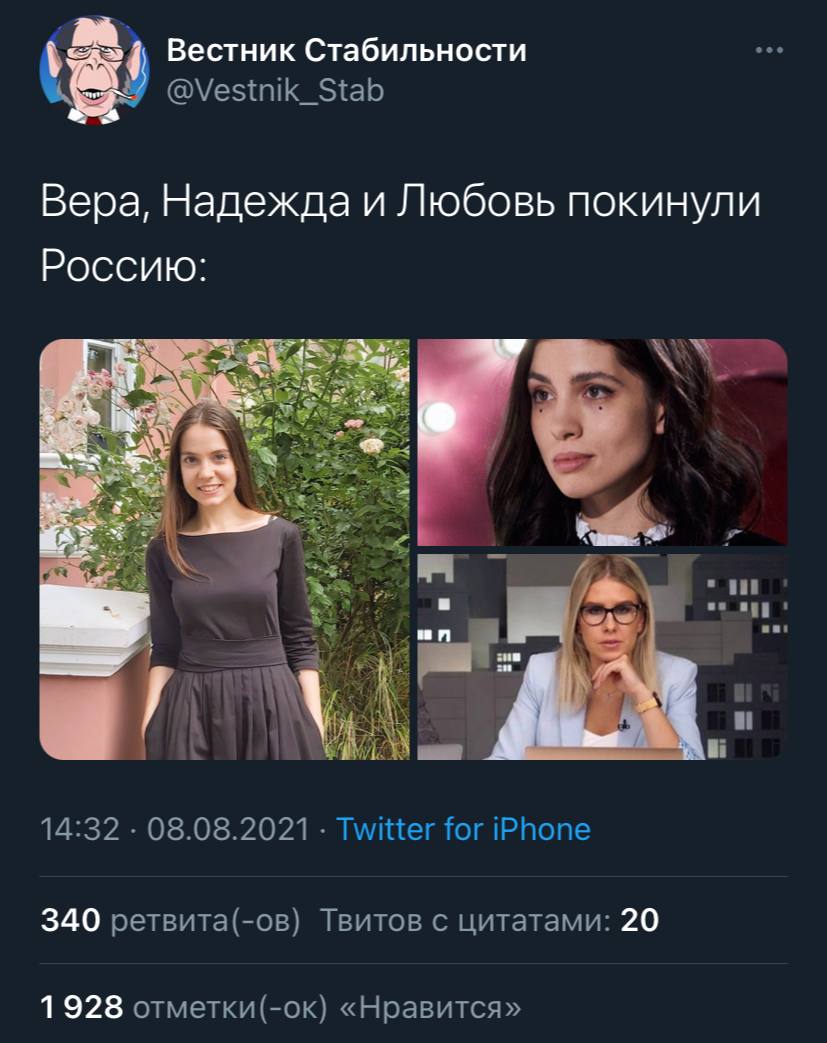
Task: Tap the word Россию in tweet text
Action: (124, 266)
